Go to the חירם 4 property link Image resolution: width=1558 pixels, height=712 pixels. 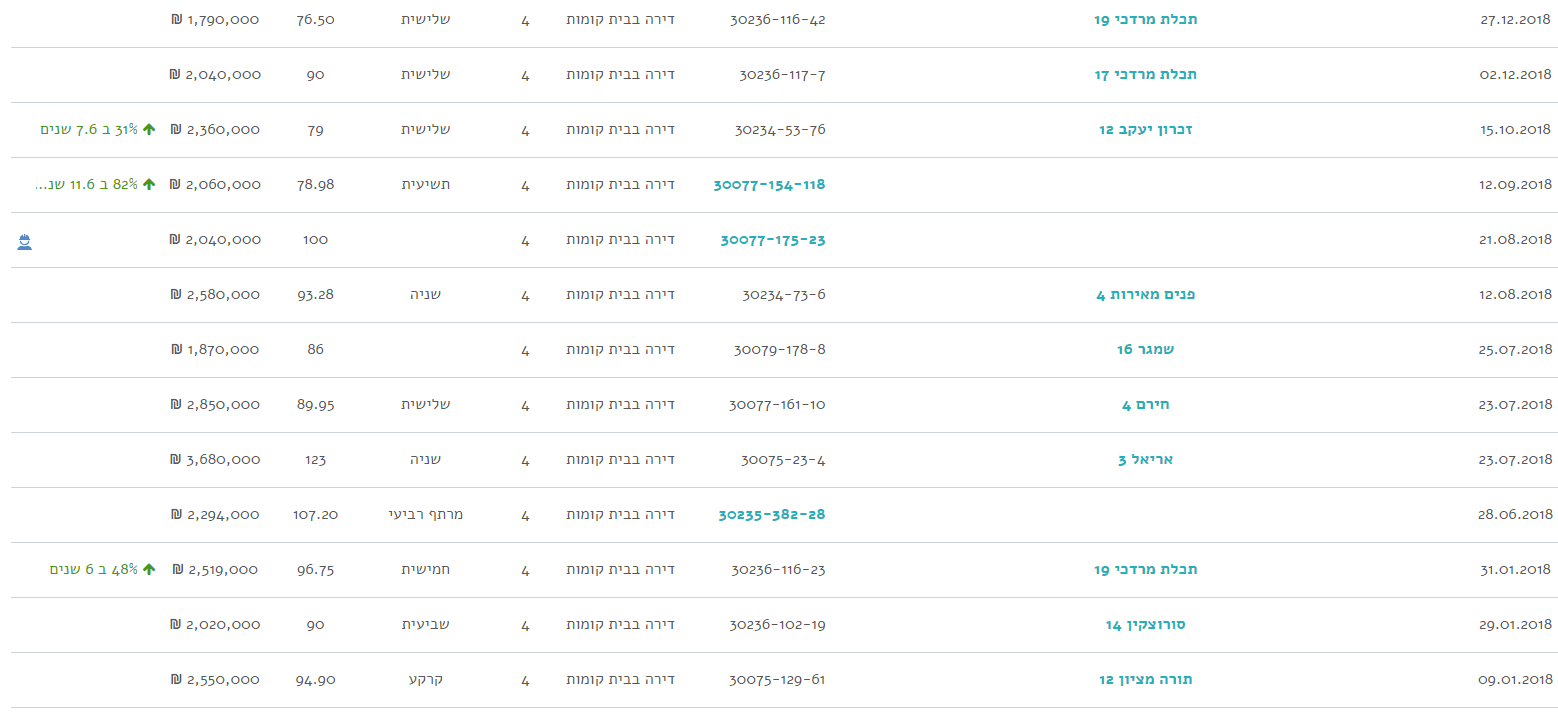point(1145,405)
